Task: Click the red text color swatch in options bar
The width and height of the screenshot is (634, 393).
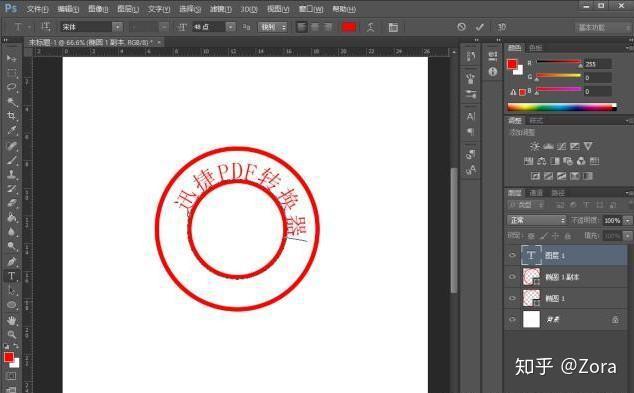Action: pyautogui.click(x=349, y=27)
